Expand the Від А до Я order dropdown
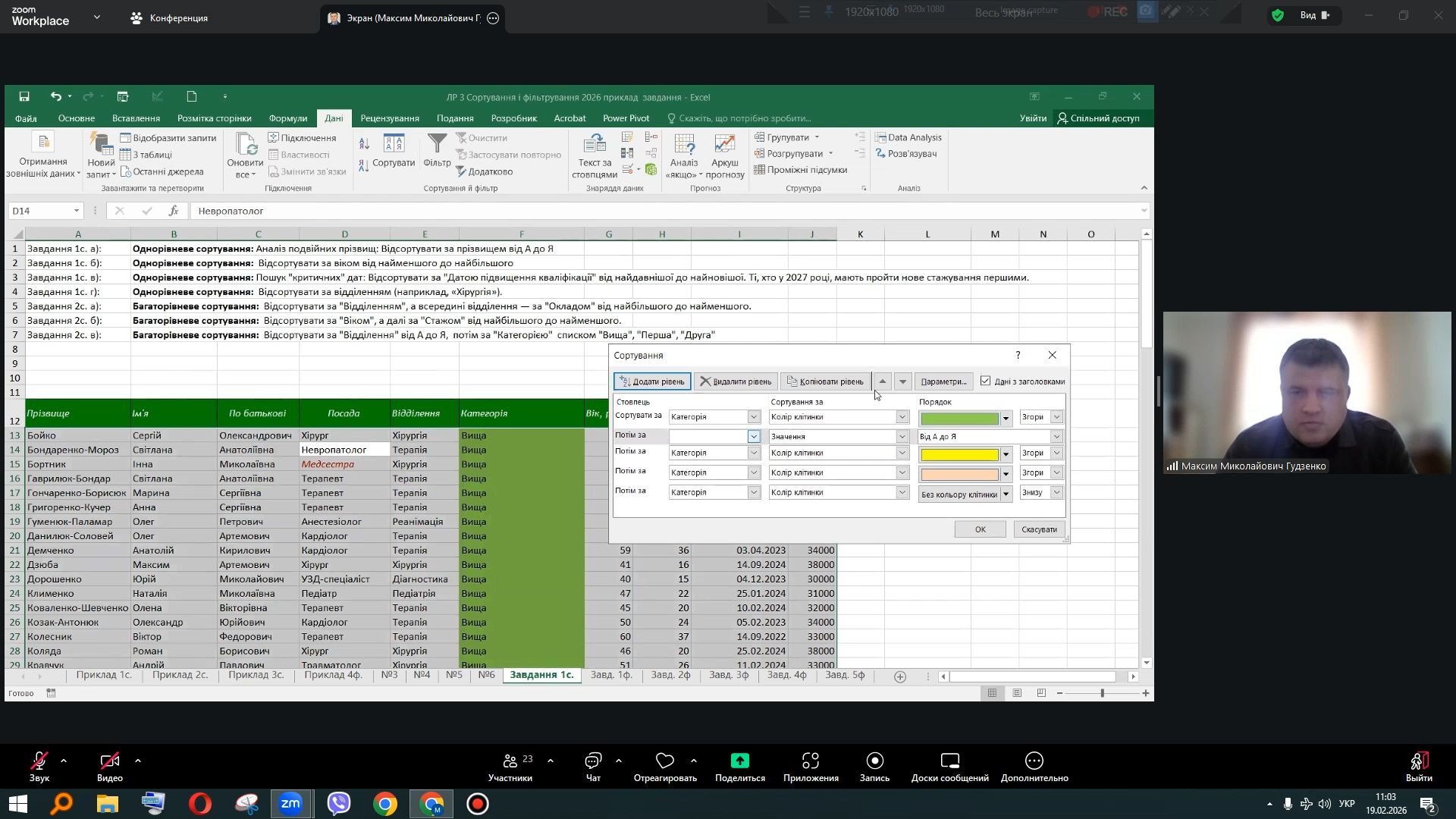 click(1056, 437)
